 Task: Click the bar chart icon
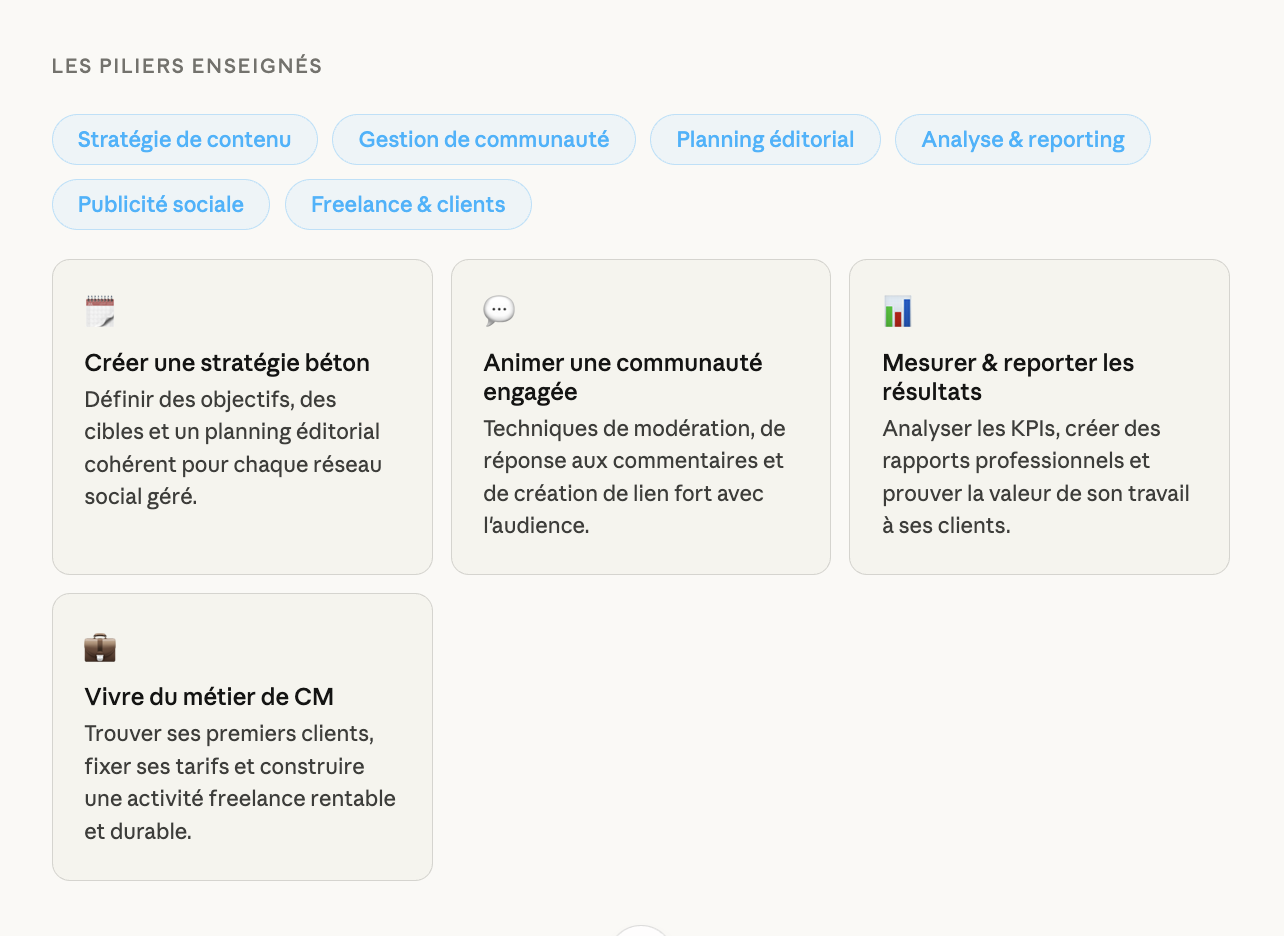(x=898, y=311)
